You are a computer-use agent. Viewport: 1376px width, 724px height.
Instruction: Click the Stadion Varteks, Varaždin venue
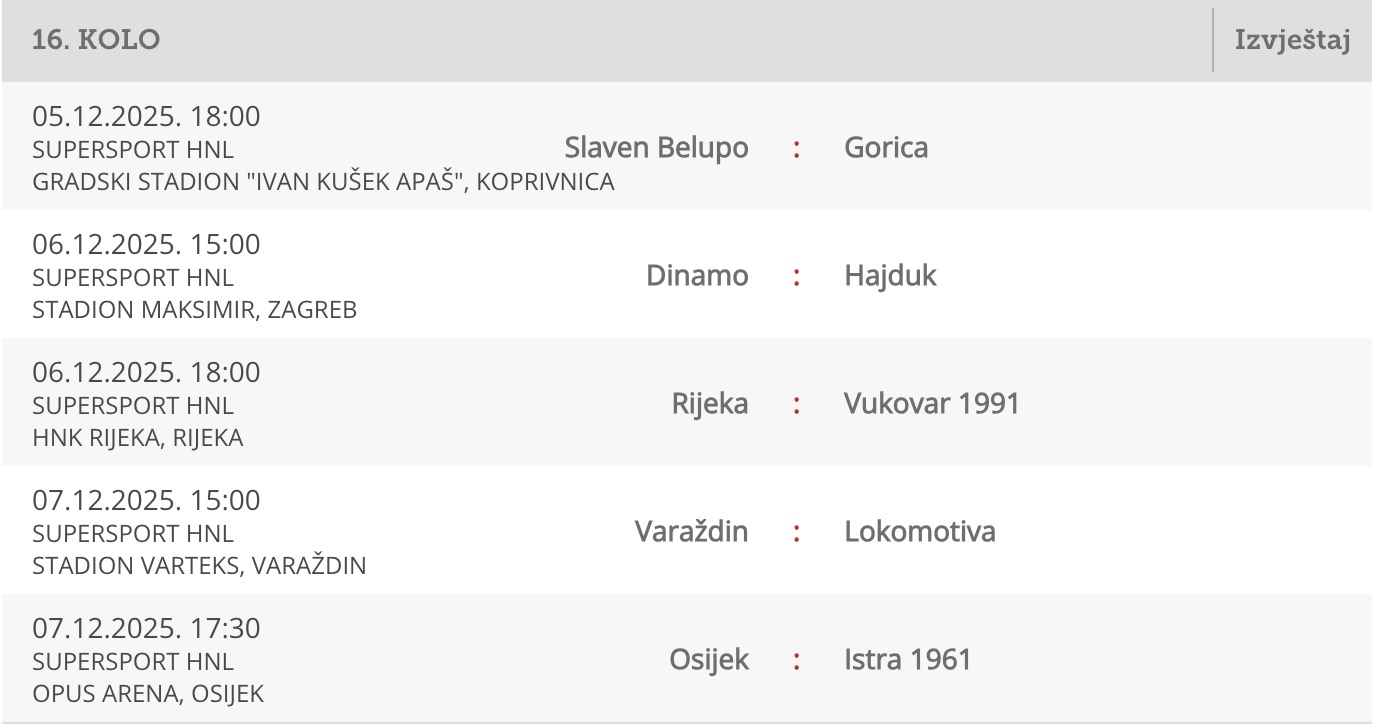point(199,566)
